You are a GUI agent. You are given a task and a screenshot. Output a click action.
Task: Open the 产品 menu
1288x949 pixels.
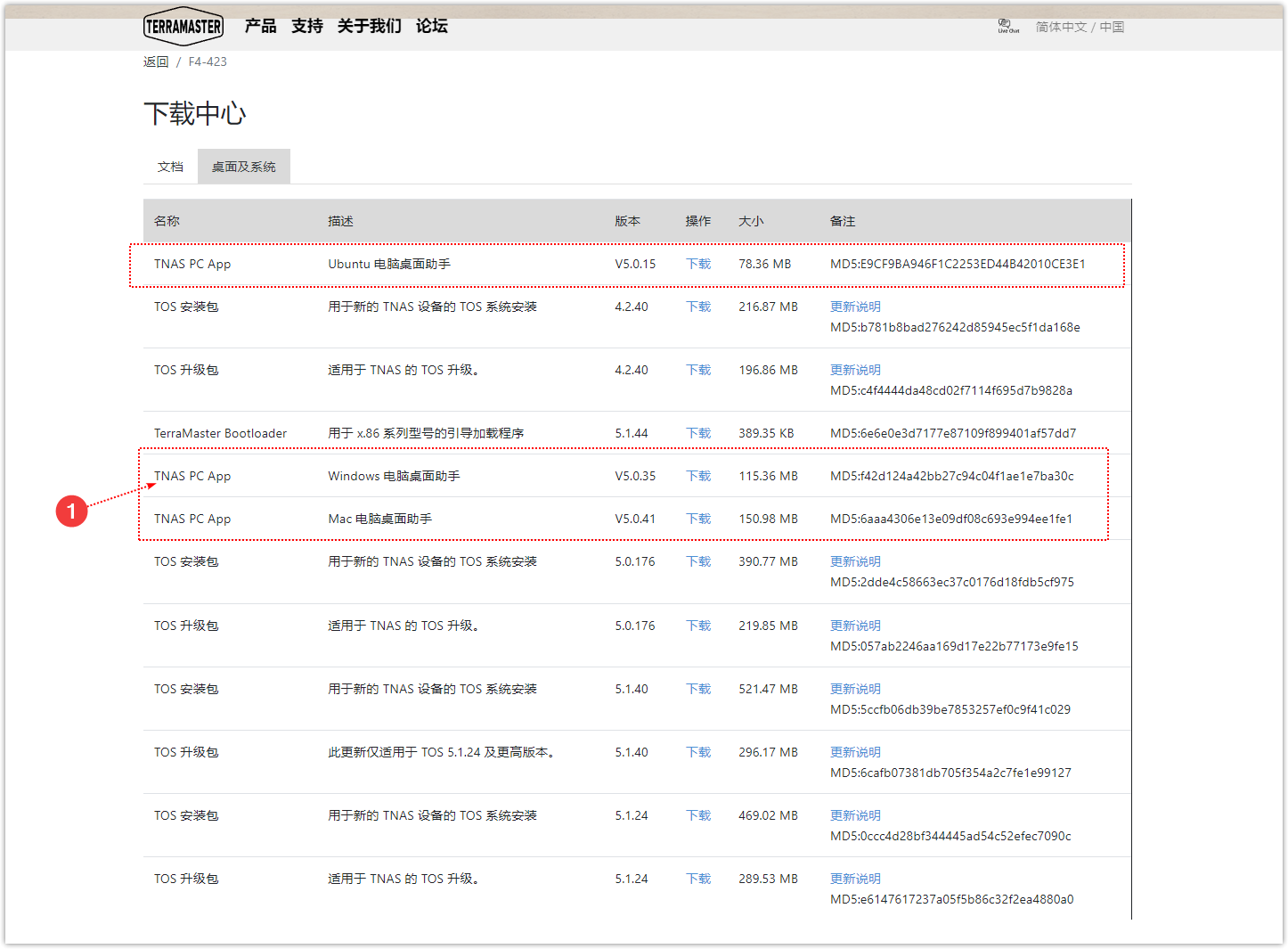[260, 26]
